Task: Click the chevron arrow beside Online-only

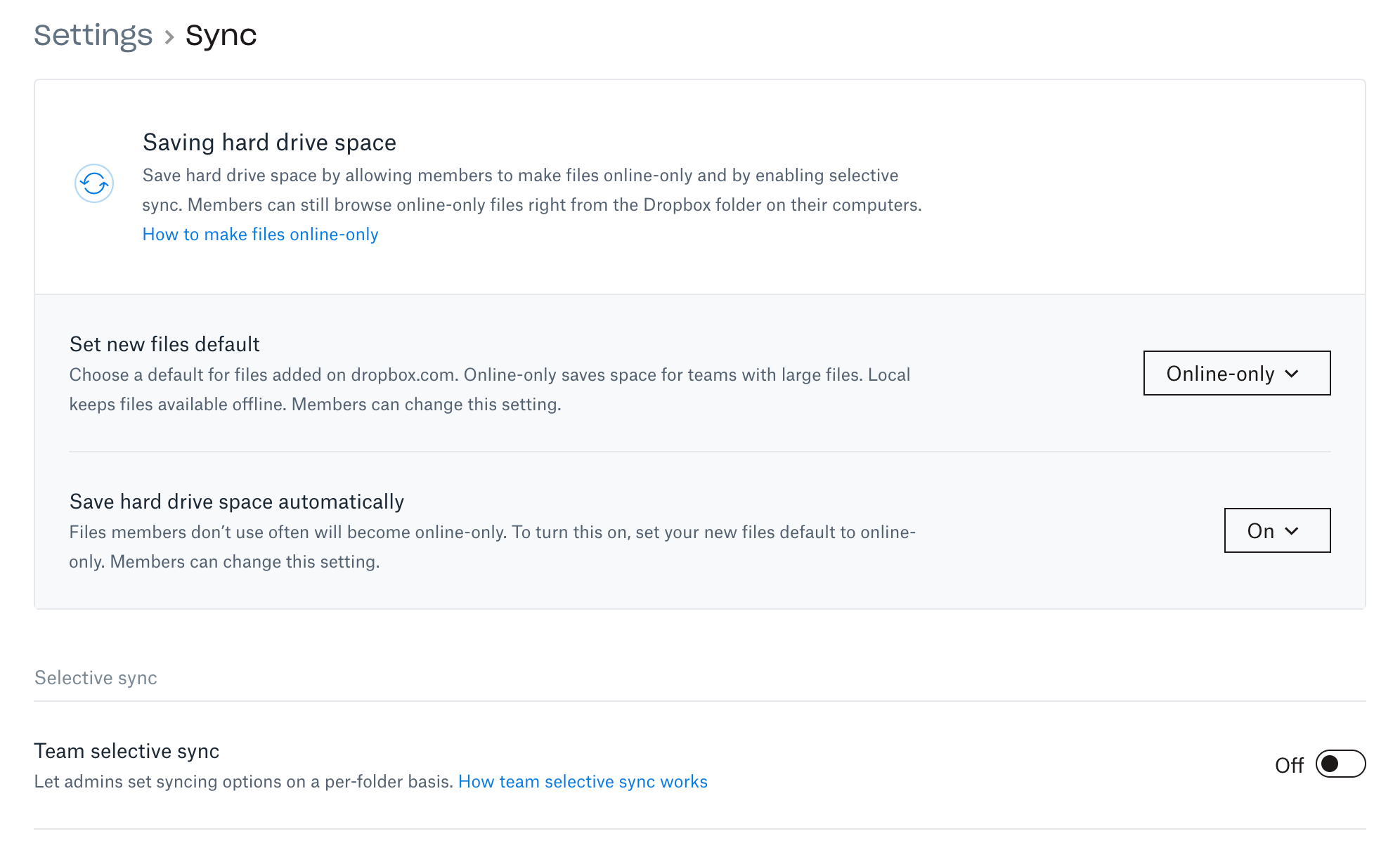Action: click(1292, 374)
